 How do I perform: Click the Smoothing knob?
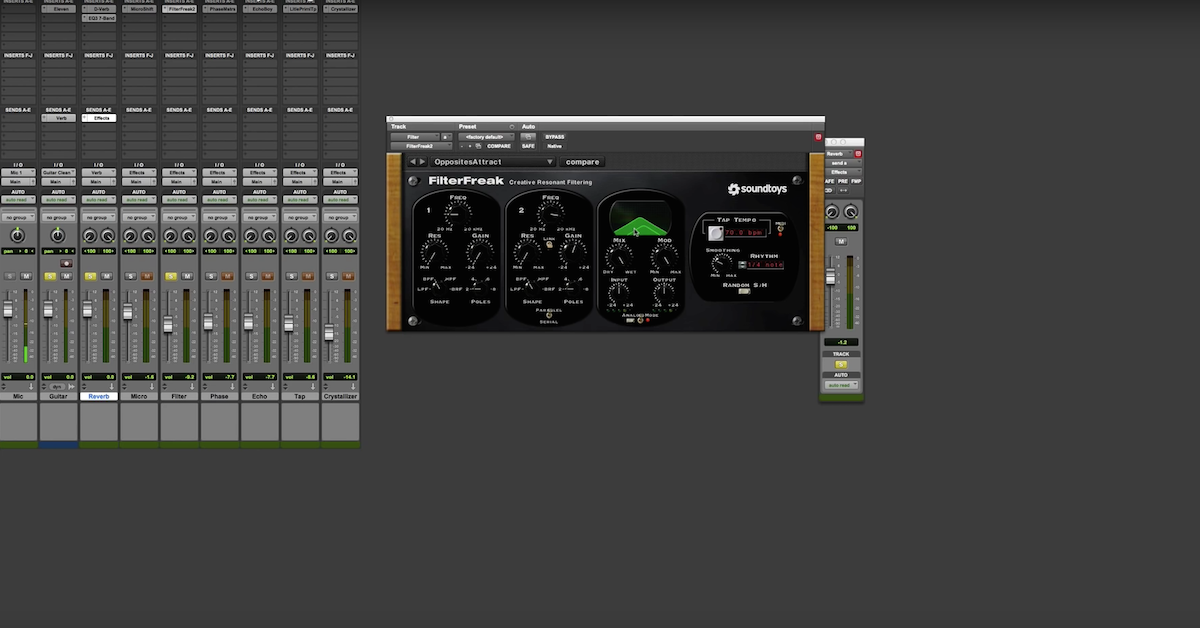pyautogui.click(x=721, y=264)
